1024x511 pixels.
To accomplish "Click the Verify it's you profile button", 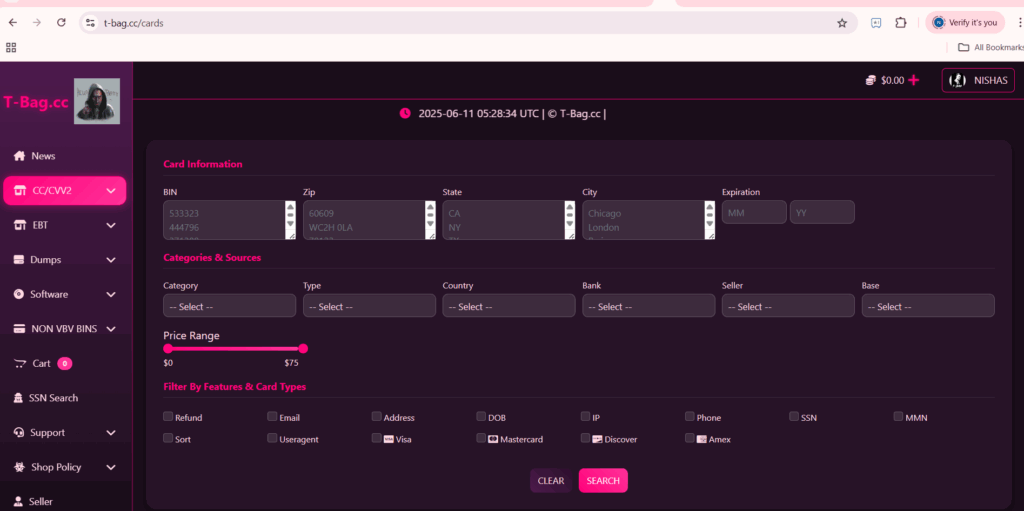I will click(x=965, y=23).
